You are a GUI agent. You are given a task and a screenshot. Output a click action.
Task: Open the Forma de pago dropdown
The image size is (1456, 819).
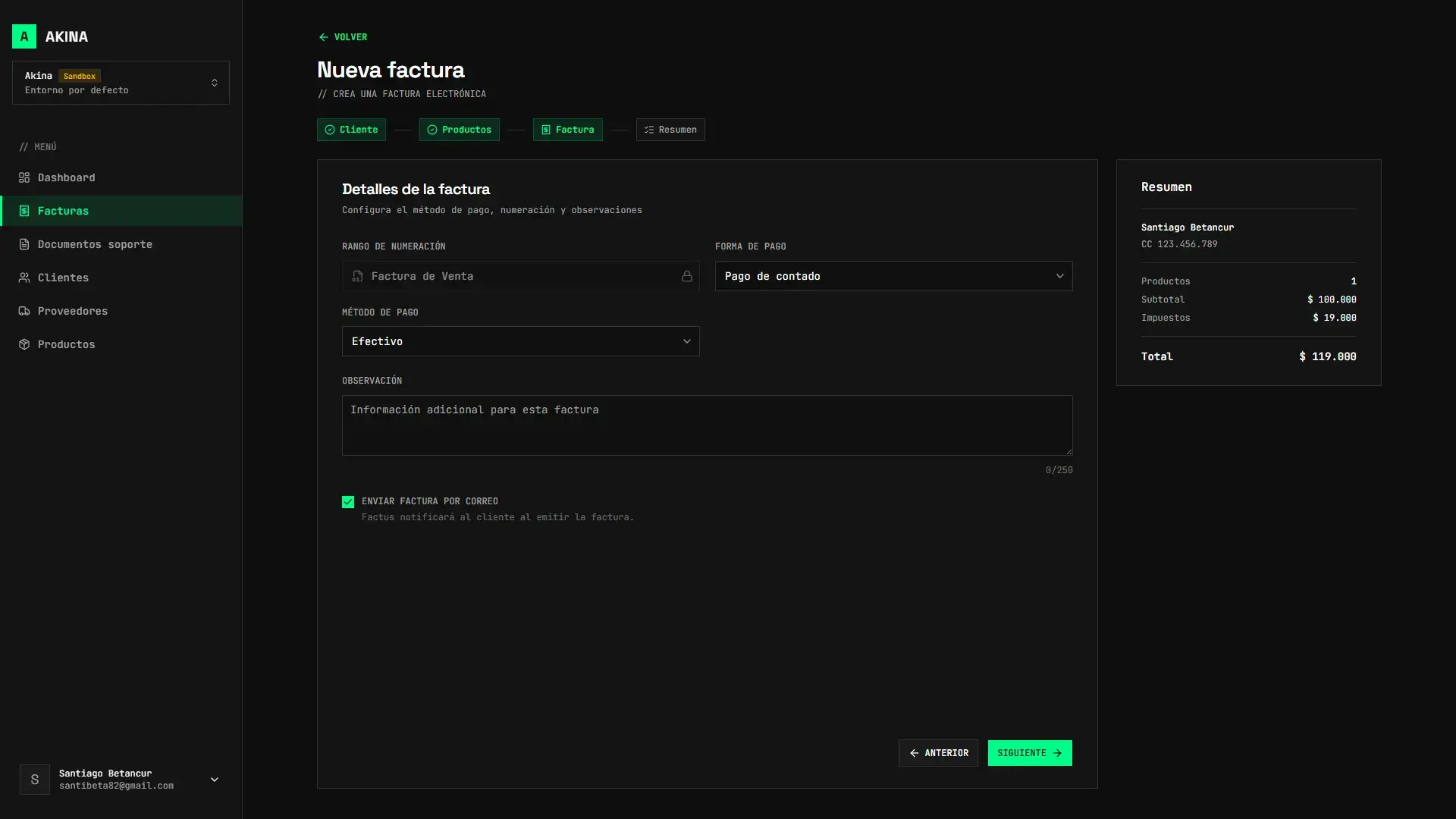pyautogui.click(x=893, y=276)
